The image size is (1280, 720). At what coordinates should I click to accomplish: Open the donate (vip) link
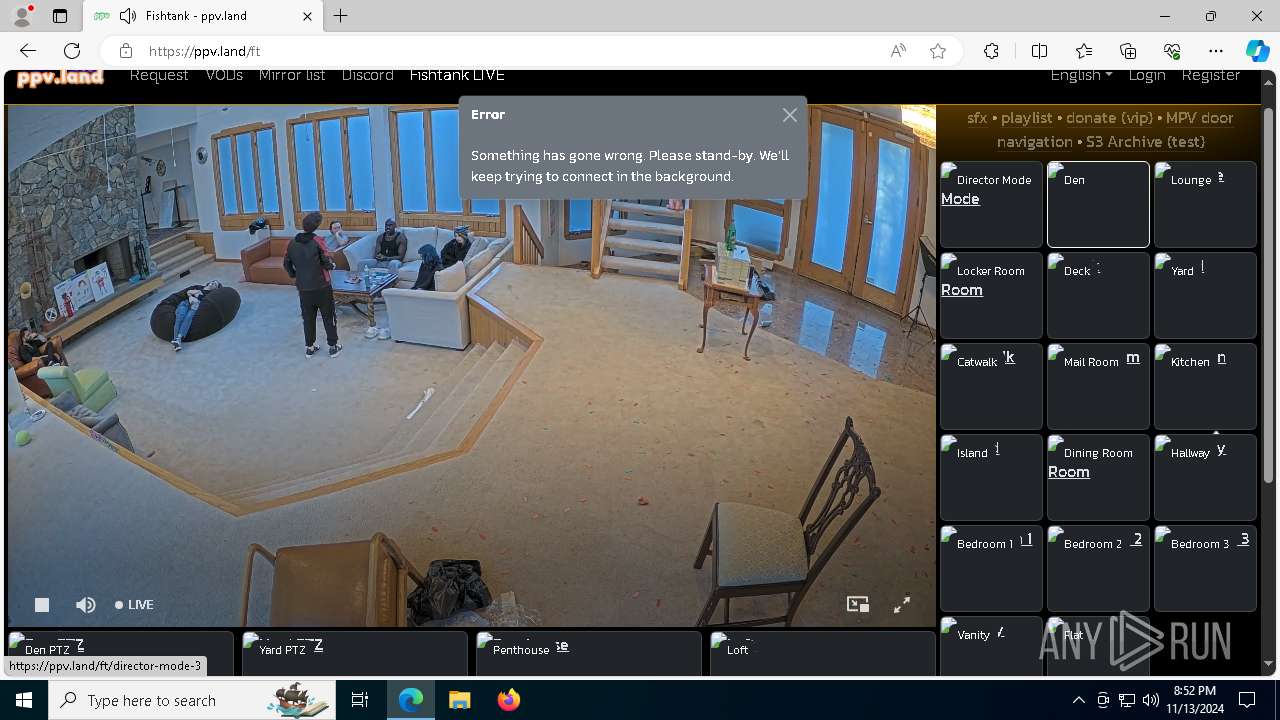(x=1109, y=118)
